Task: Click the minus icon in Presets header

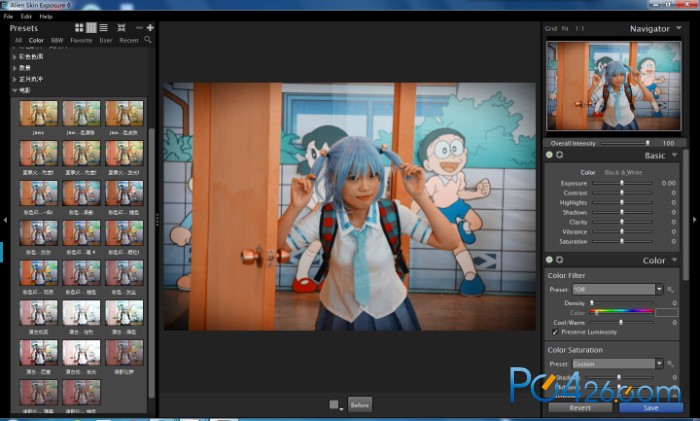Action: [139, 28]
